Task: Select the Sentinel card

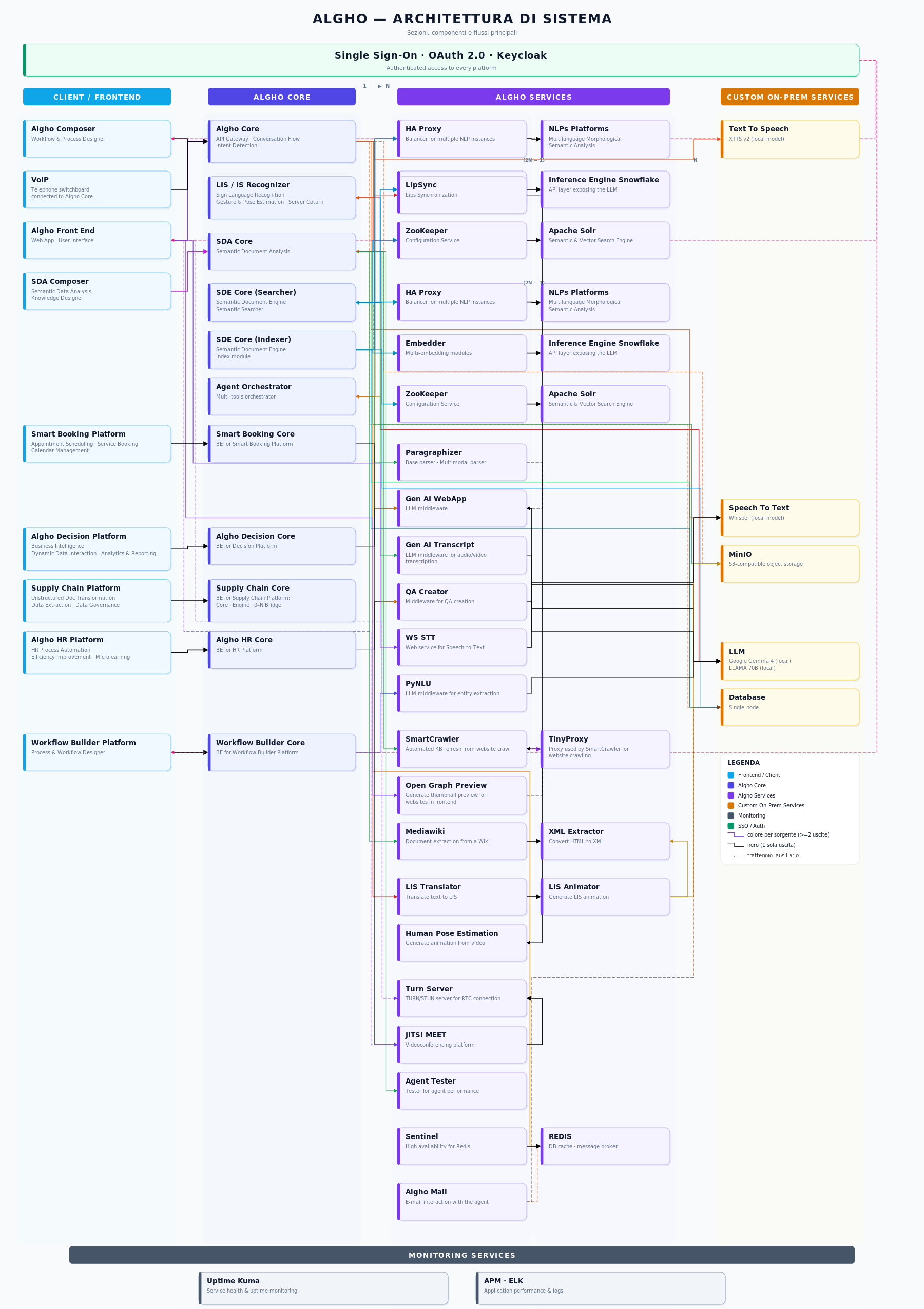Action: click(x=461, y=1146)
